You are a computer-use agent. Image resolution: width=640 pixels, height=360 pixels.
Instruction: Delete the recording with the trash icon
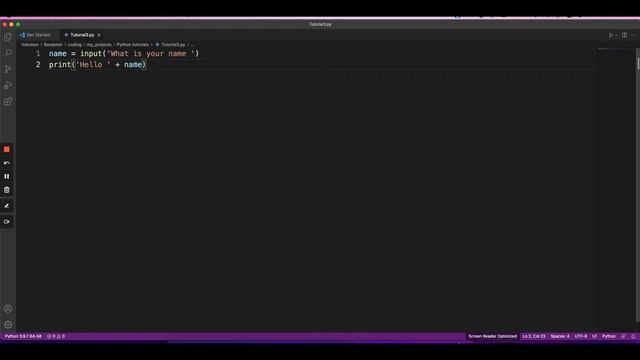7,190
